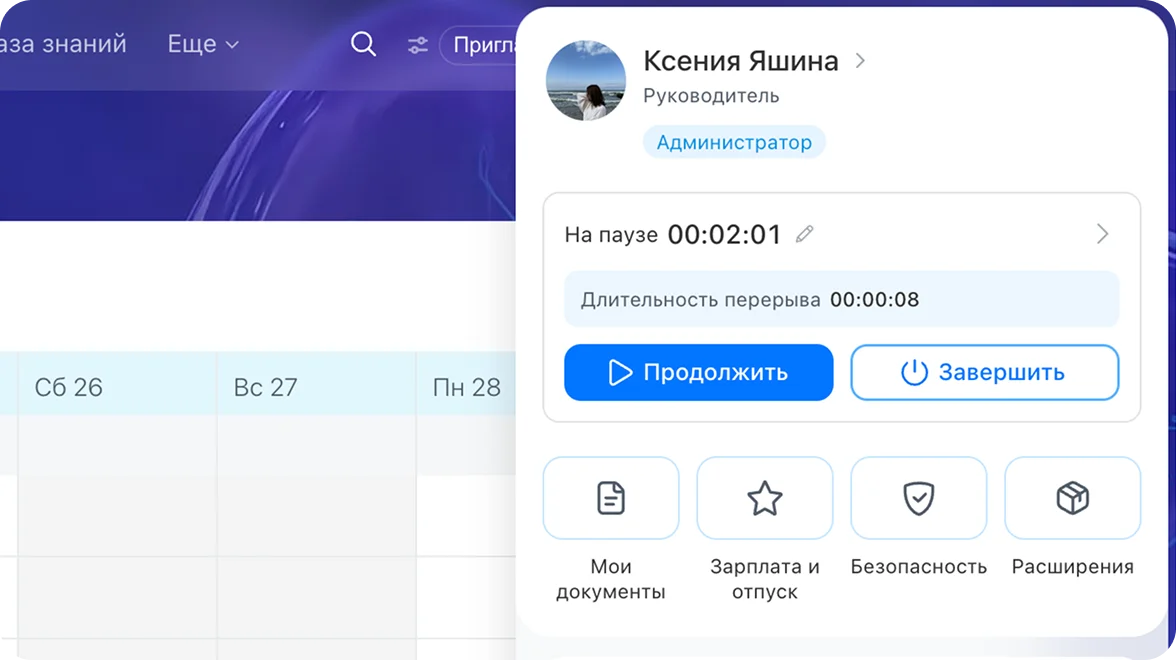Click the Ксения Яшина name link
Image resolution: width=1176 pixels, height=660 pixels.
[x=741, y=61]
